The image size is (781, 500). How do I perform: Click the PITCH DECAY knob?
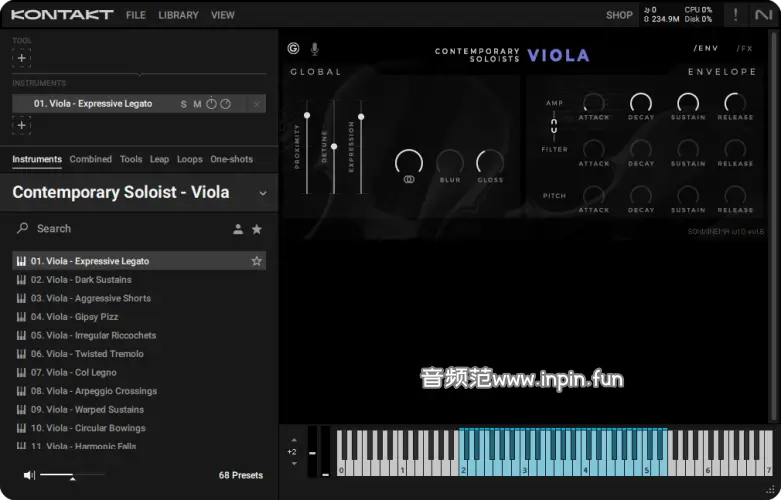[641, 195]
